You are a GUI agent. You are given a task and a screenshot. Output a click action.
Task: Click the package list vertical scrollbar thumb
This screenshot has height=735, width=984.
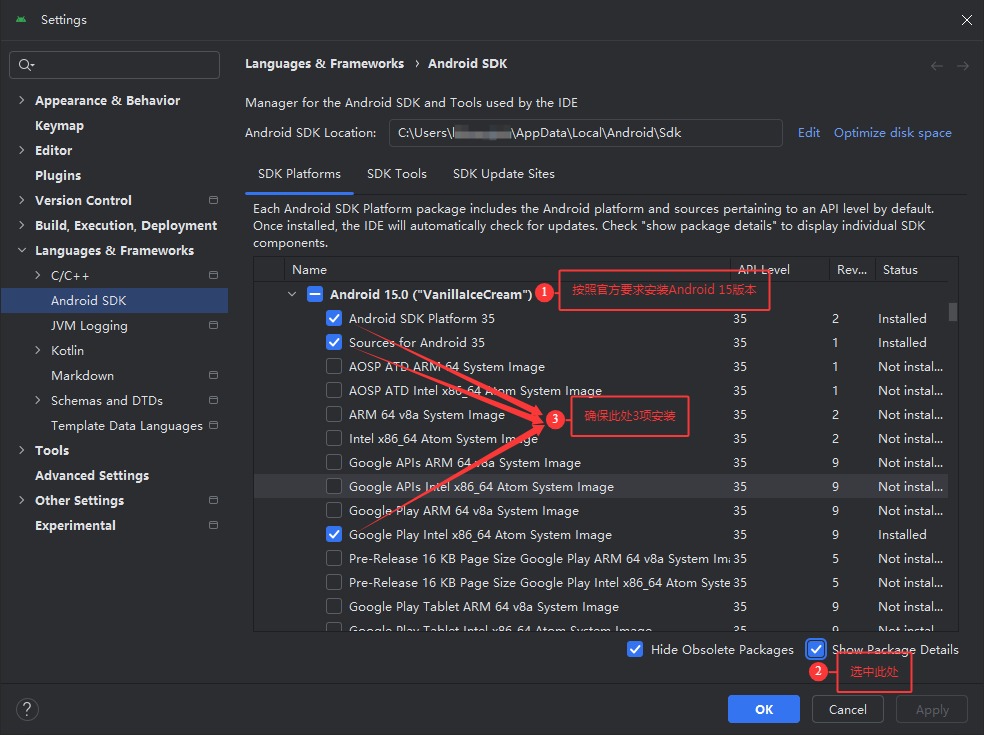[953, 312]
